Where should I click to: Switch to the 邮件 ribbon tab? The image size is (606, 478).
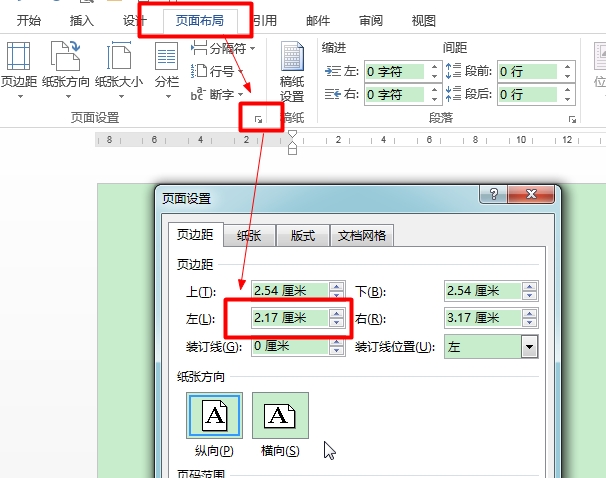pyautogui.click(x=318, y=20)
